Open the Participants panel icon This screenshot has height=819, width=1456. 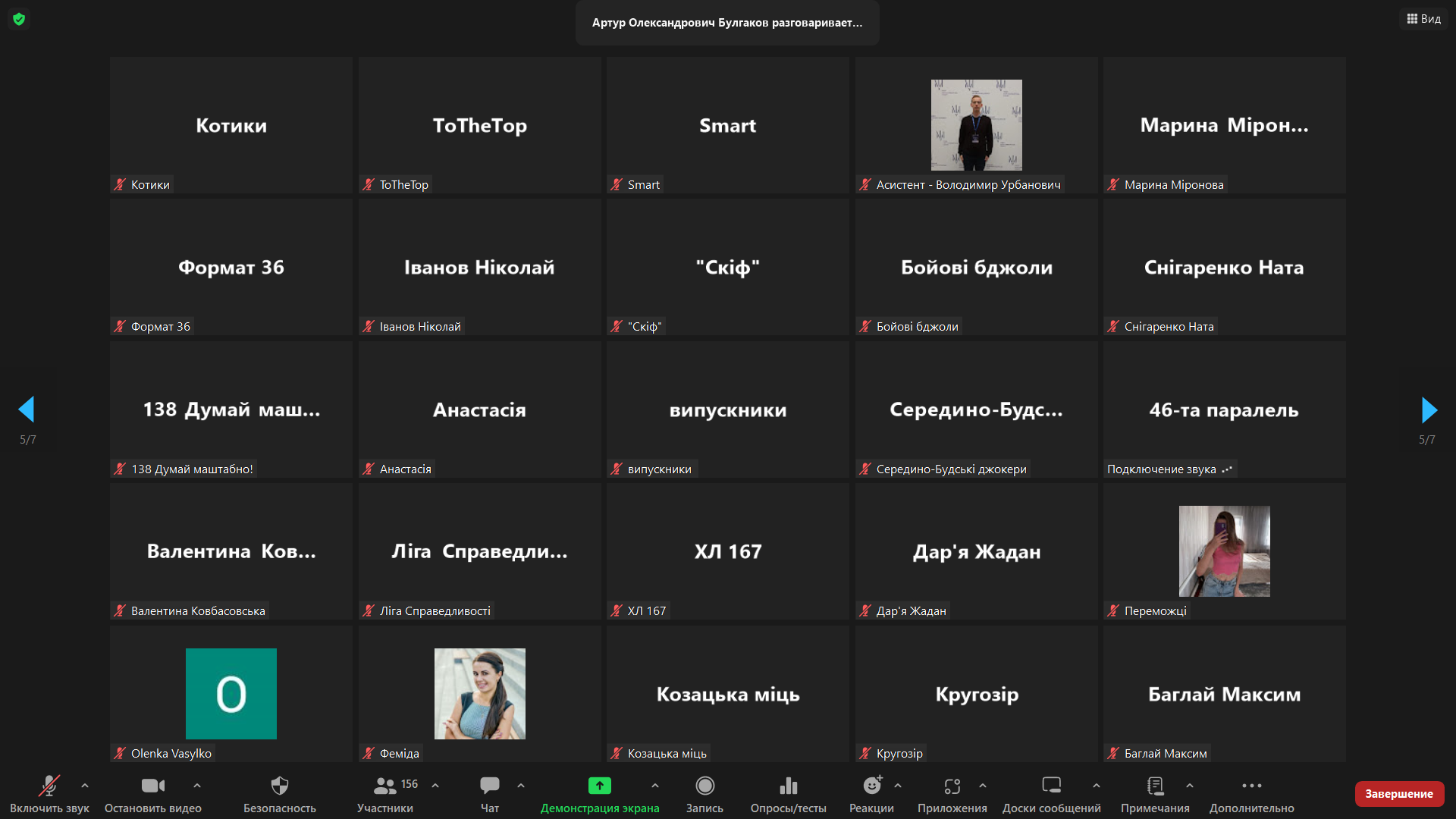[385, 786]
